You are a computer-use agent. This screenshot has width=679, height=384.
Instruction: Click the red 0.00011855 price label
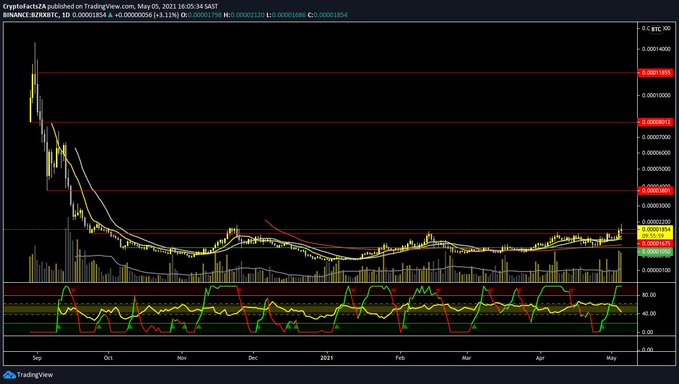[x=656, y=73]
